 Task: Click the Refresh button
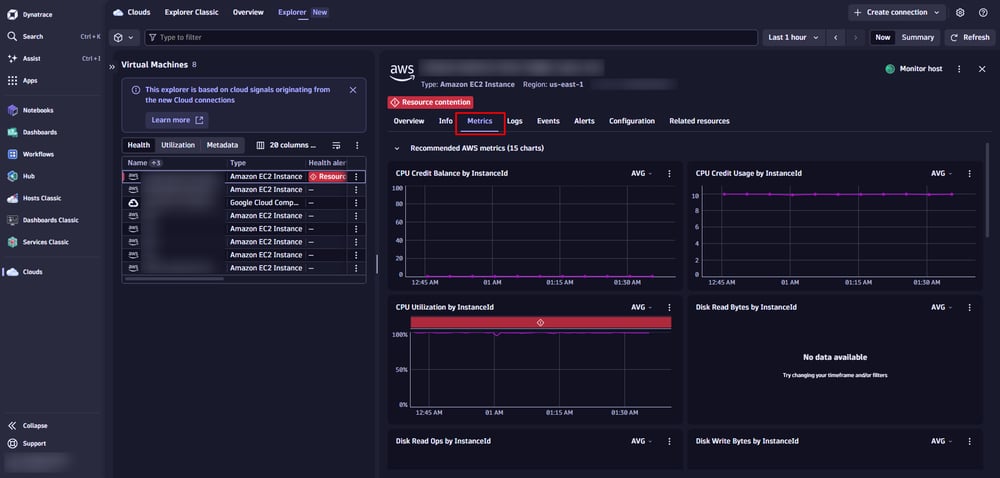pyautogui.click(x=970, y=38)
